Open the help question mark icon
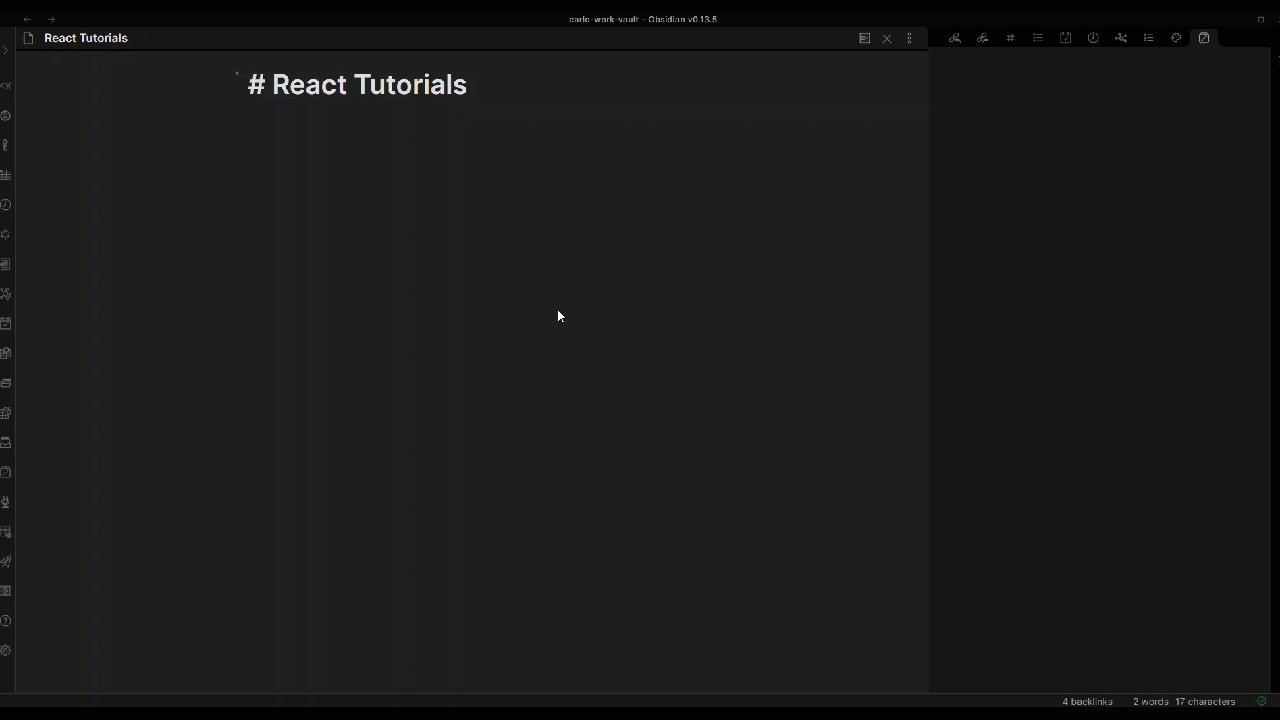The height and width of the screenshot is (720, 1280). pos(5,621)
